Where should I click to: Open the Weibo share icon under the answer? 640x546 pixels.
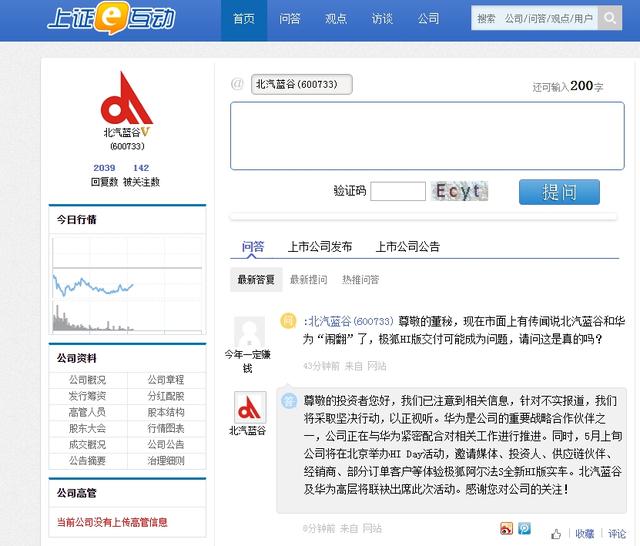[506, 528]
